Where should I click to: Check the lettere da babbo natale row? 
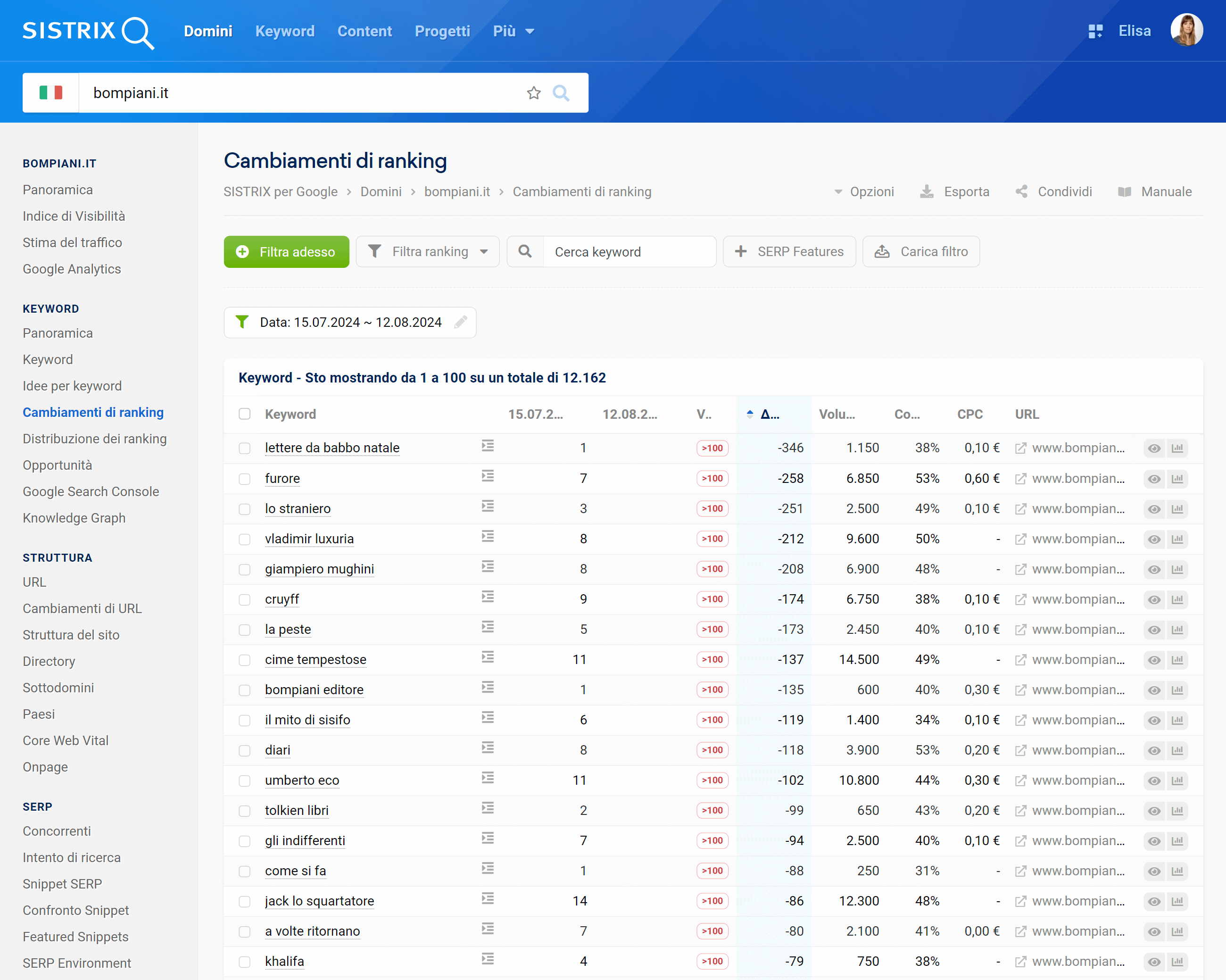coord(245,449)
